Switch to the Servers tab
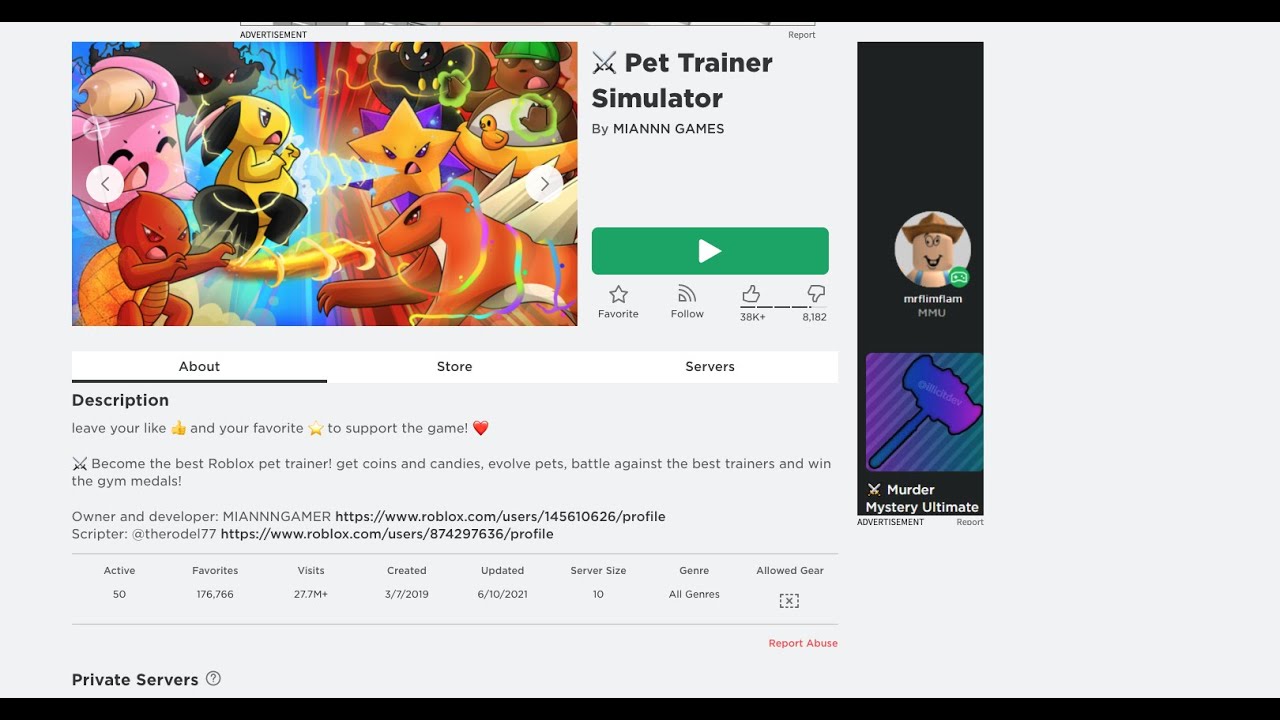This screenshot has height=720, width=1280. point(710,367)
